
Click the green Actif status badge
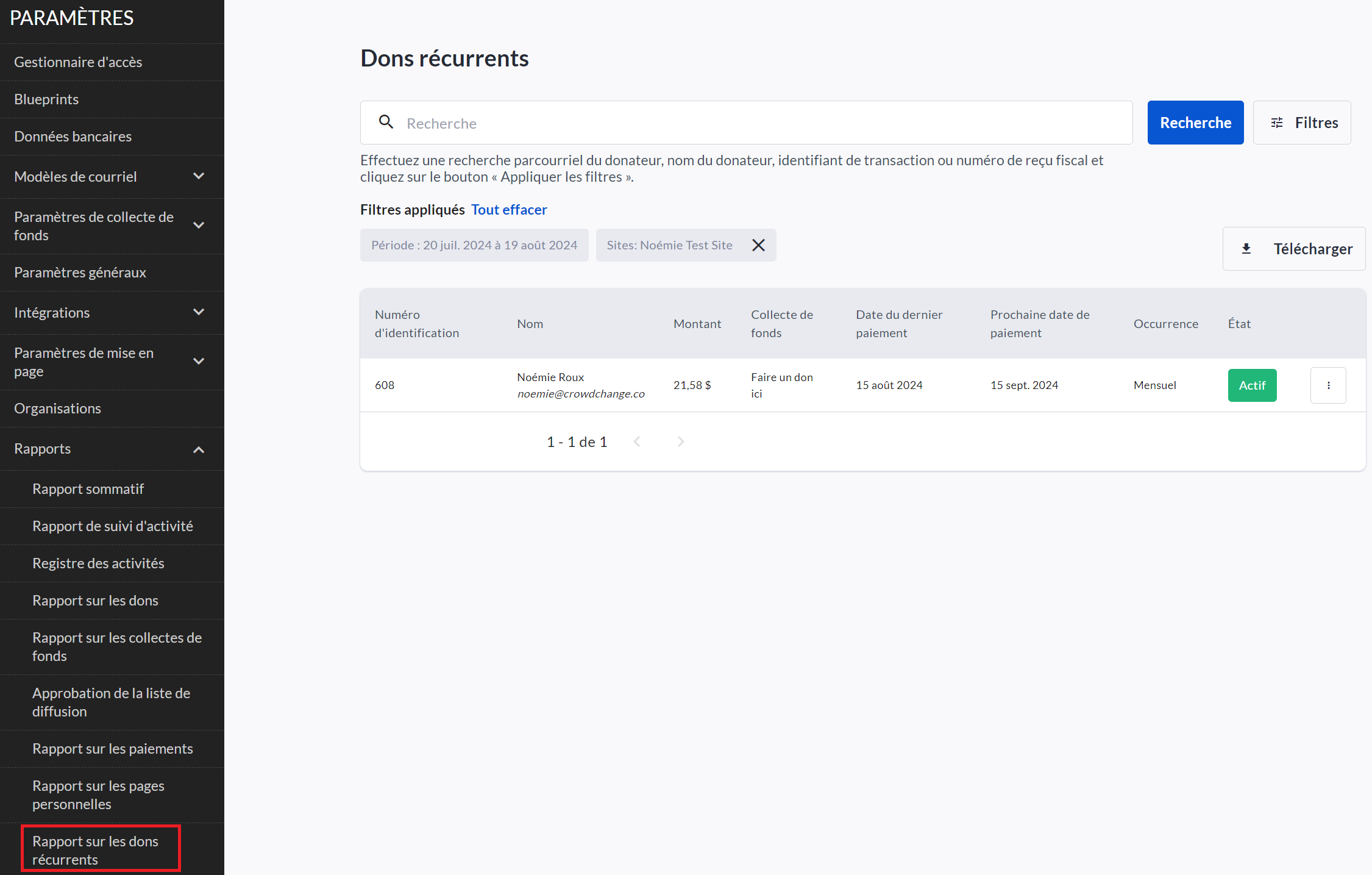[x=1252, y=385]
